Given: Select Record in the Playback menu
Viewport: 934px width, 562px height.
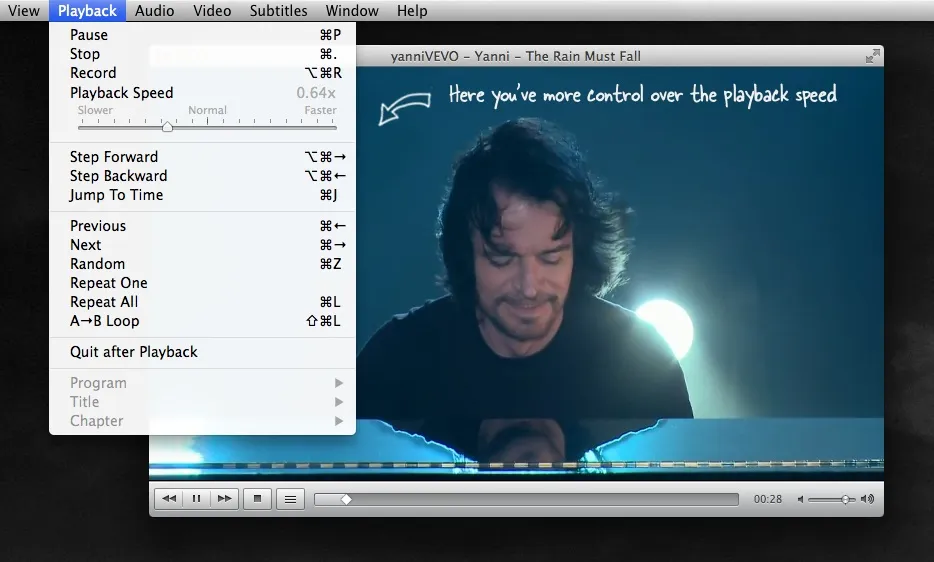Looking at the screenshot, I should point(203,73).
